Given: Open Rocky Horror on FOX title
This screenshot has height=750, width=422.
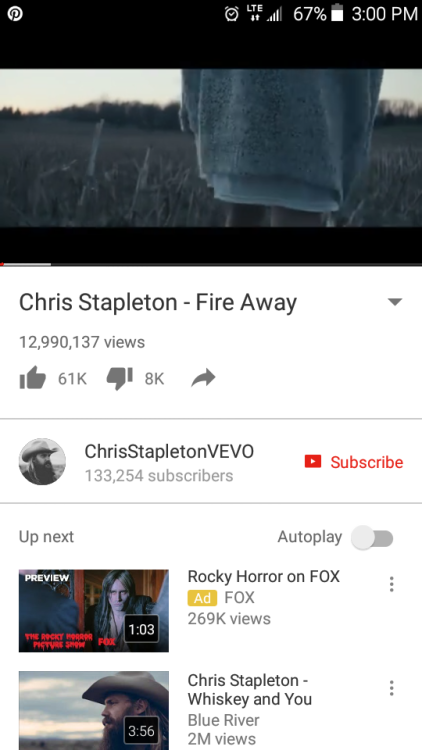Looking at the screenshot, I should (x=264, y=576).
